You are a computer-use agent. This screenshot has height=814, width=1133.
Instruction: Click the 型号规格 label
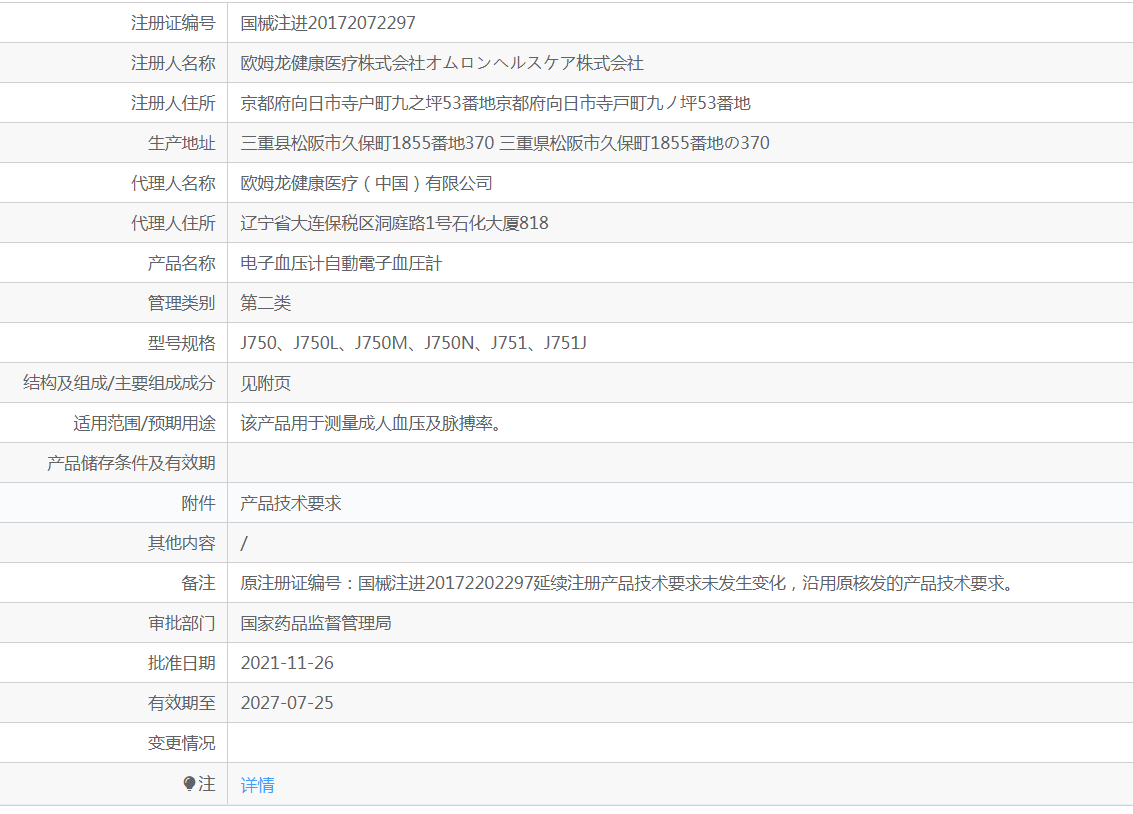pyautogui.click(x=182, y=343)
